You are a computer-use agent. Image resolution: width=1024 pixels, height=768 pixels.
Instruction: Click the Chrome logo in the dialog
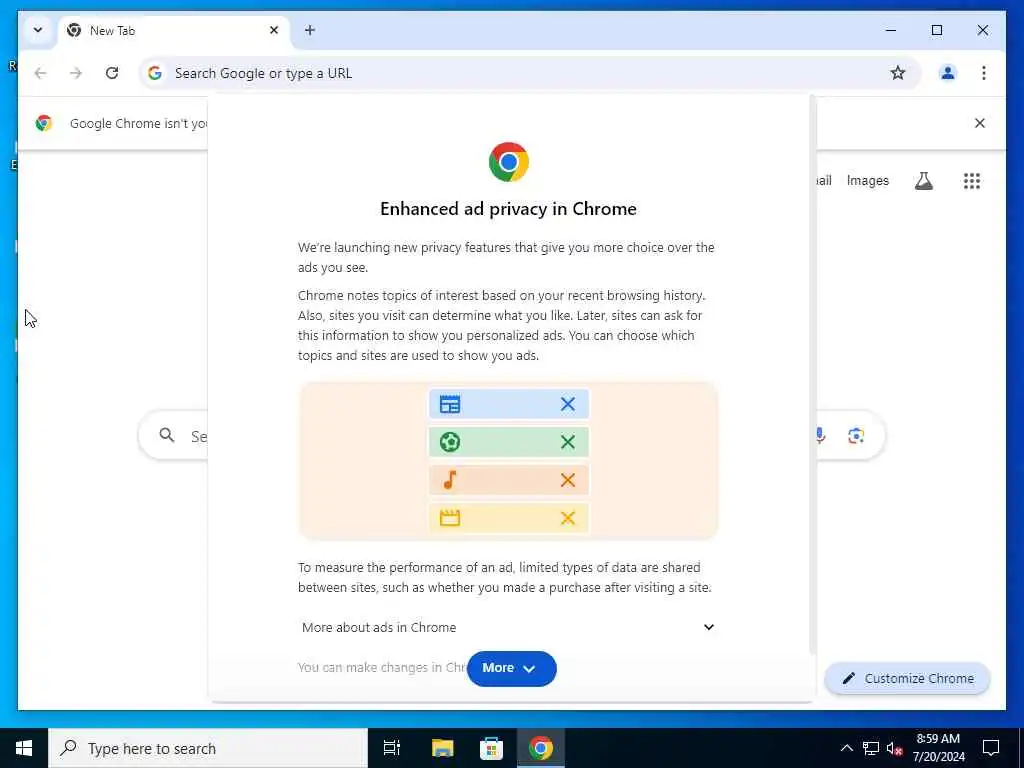click(x=509, y=162)
